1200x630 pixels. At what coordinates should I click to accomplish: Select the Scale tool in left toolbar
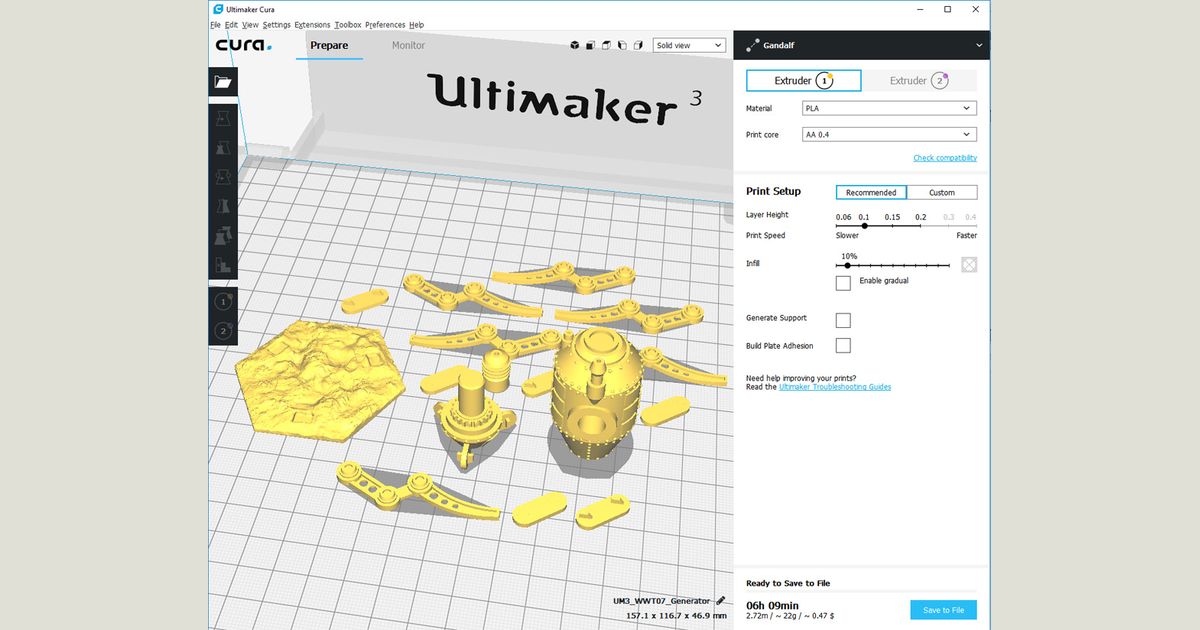(223, 149)
